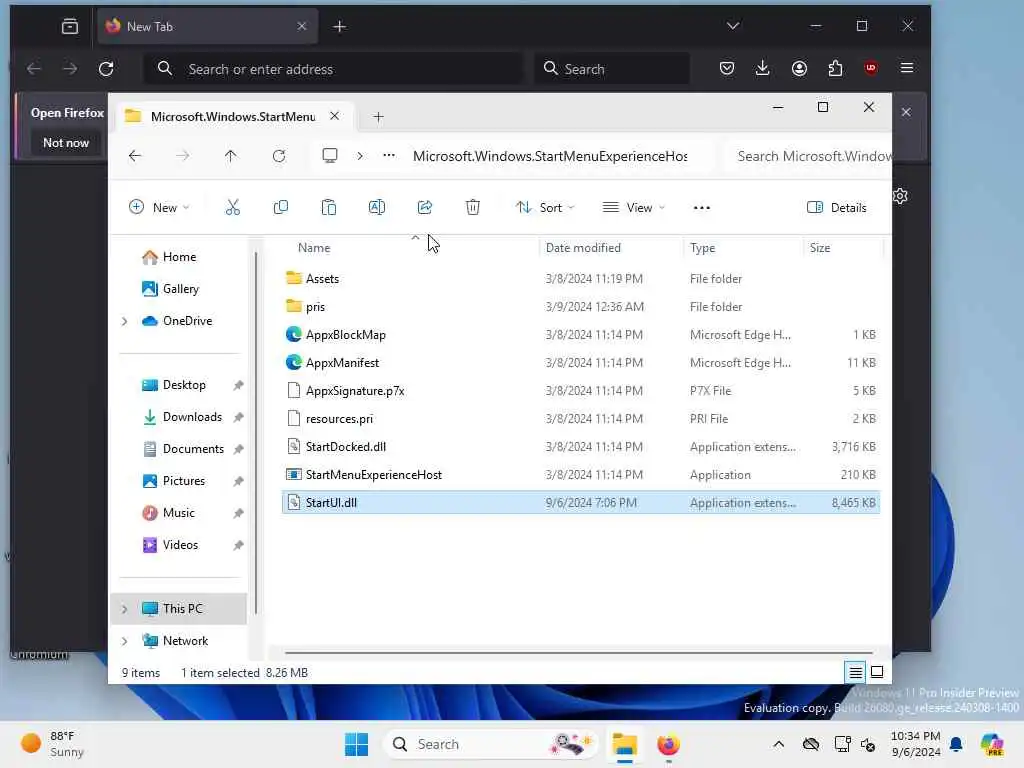
Task: Open Firefox Downloads panel
Action: click(x=762, y=68)
